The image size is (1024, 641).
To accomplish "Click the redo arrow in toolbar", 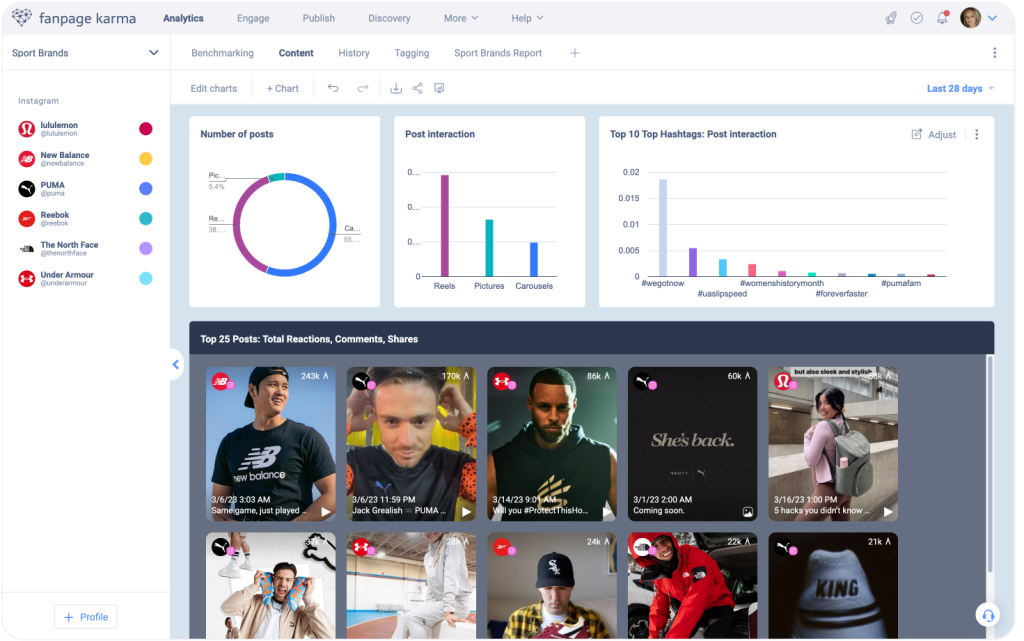I will click(363, 88).
